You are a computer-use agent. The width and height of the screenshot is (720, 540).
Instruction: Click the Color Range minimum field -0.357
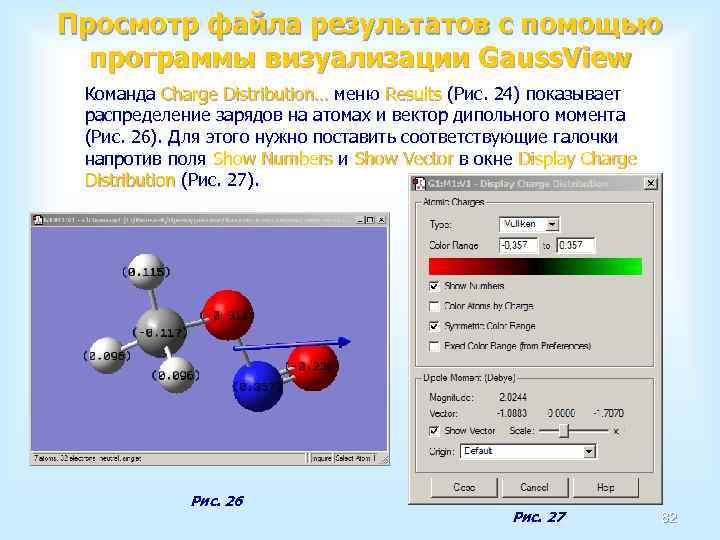tap(518, 245)
